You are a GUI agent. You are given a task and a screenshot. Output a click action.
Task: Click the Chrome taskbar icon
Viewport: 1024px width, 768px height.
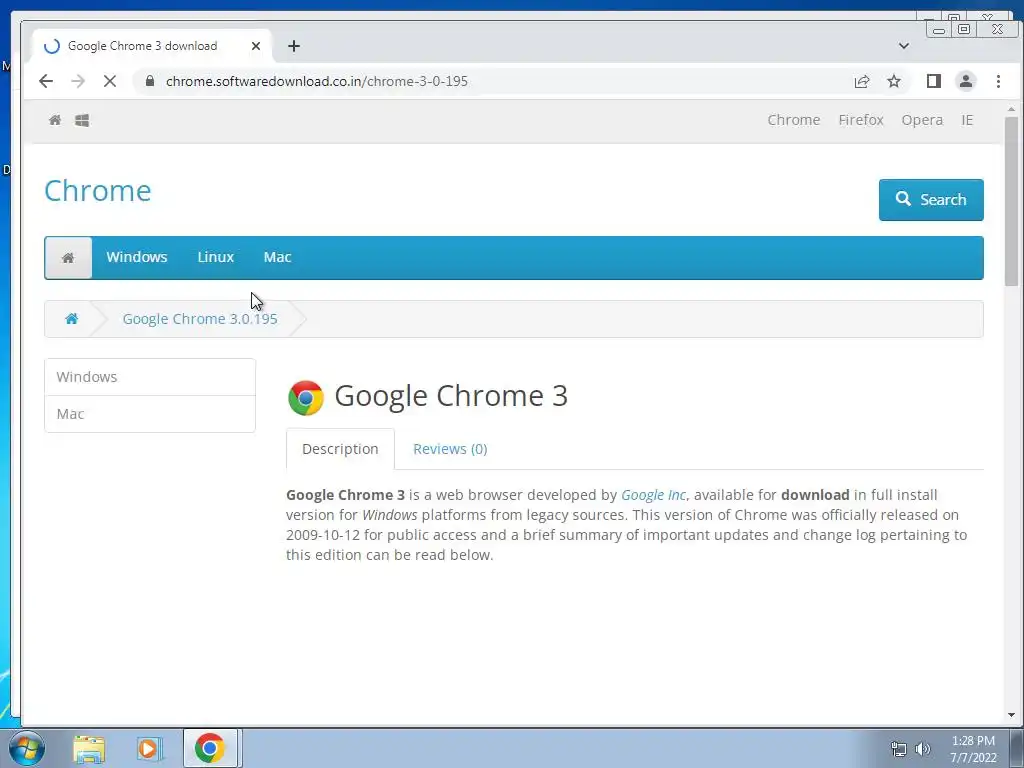click(x=210, y=748)
